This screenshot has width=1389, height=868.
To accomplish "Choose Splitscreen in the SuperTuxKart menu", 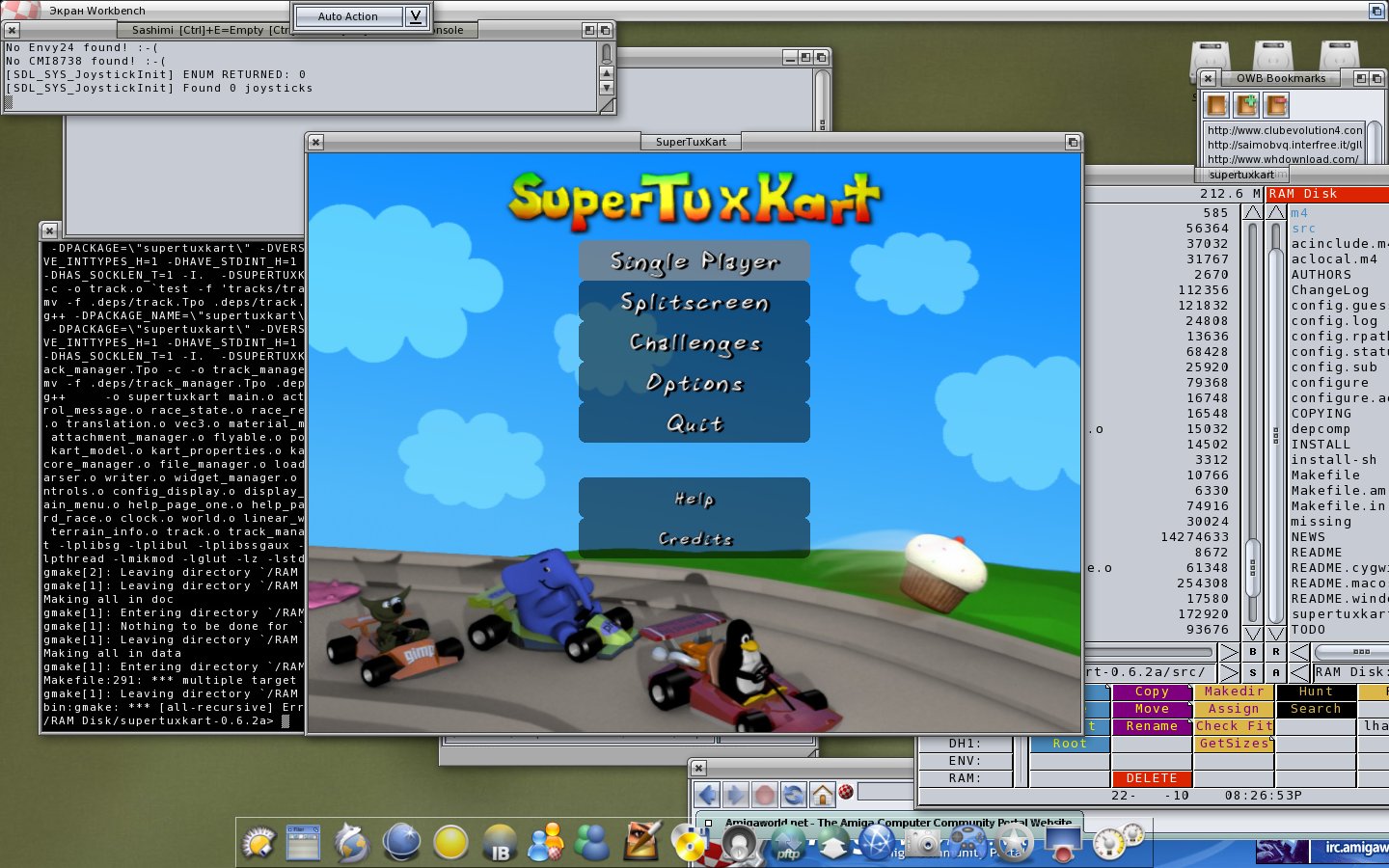I will (694, 302).
